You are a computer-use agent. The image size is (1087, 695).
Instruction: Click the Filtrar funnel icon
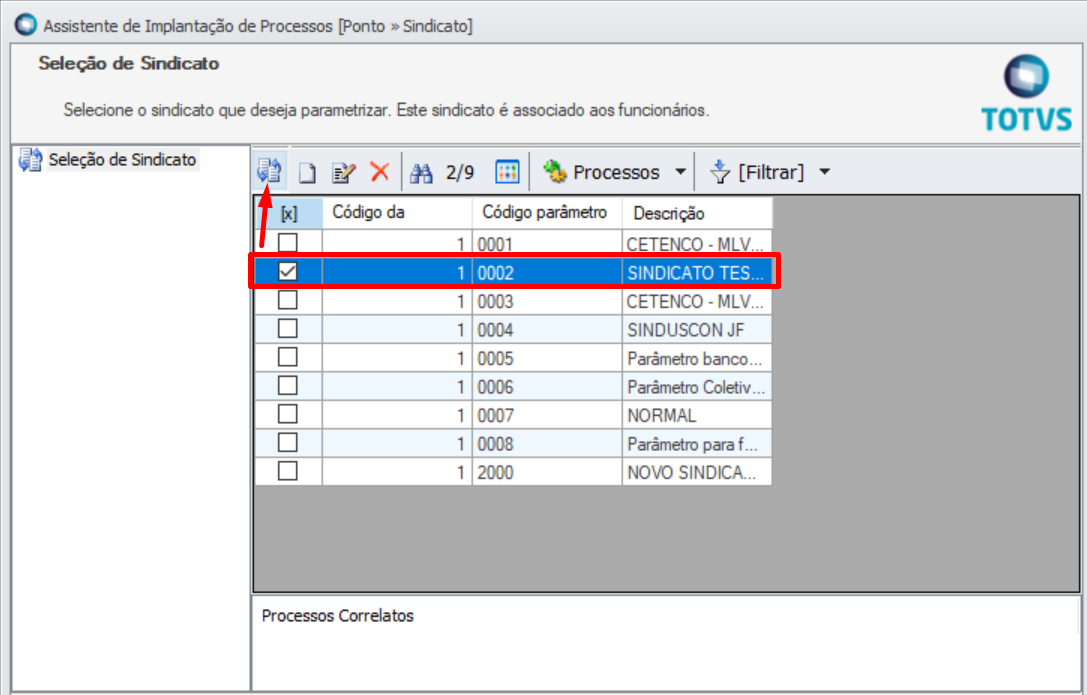(720, 172)
